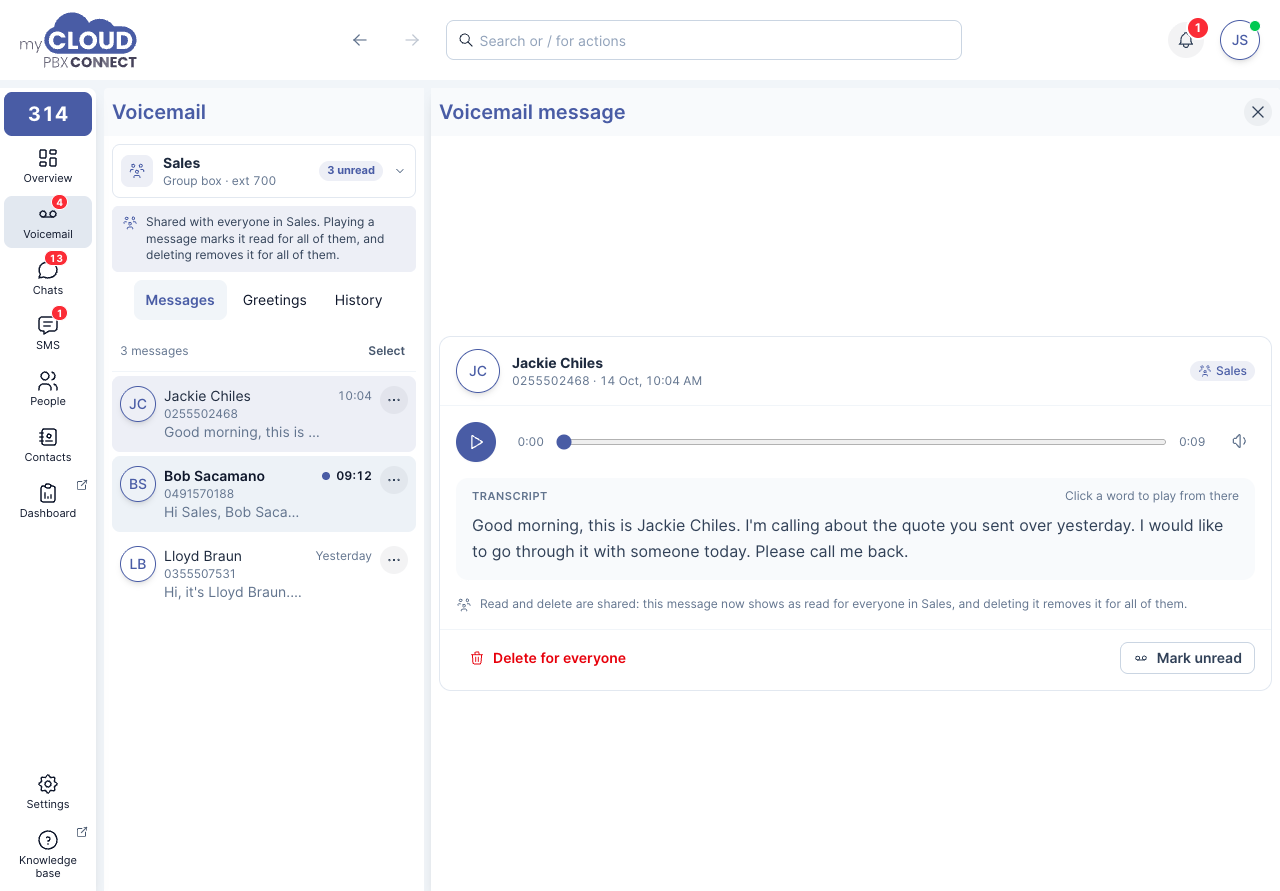Click the JC avatar in message header
Screen dimensions: 1280x891
(x=478, y=371)
